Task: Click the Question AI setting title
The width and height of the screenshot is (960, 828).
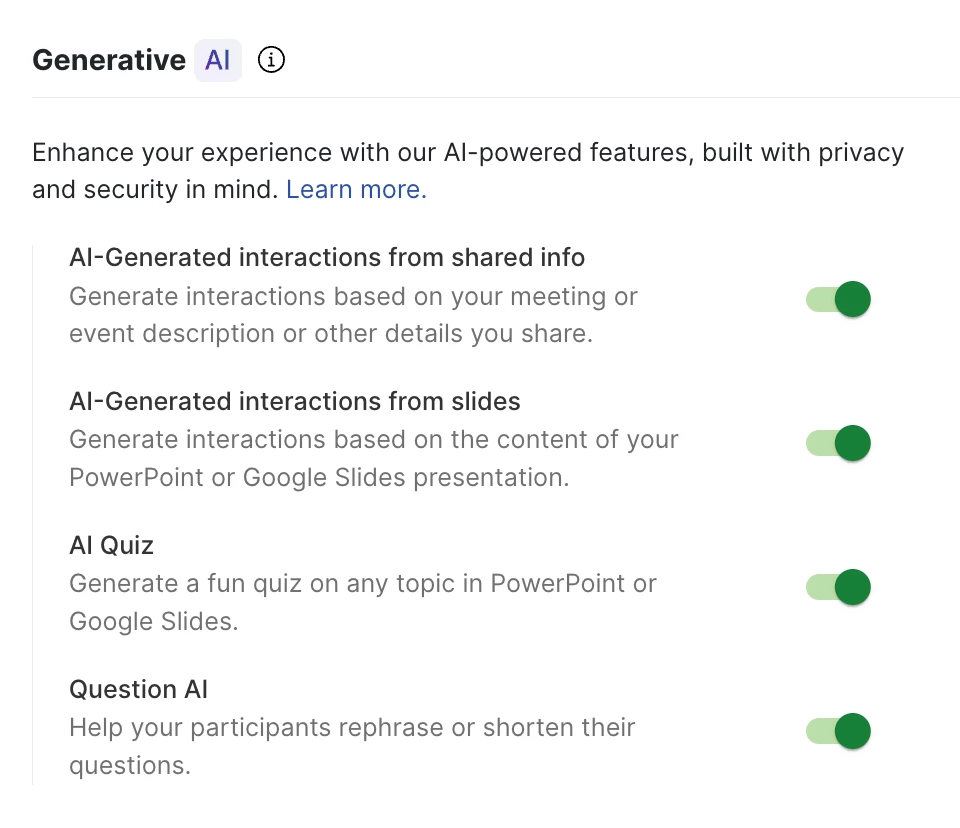Action: (139, 690)
